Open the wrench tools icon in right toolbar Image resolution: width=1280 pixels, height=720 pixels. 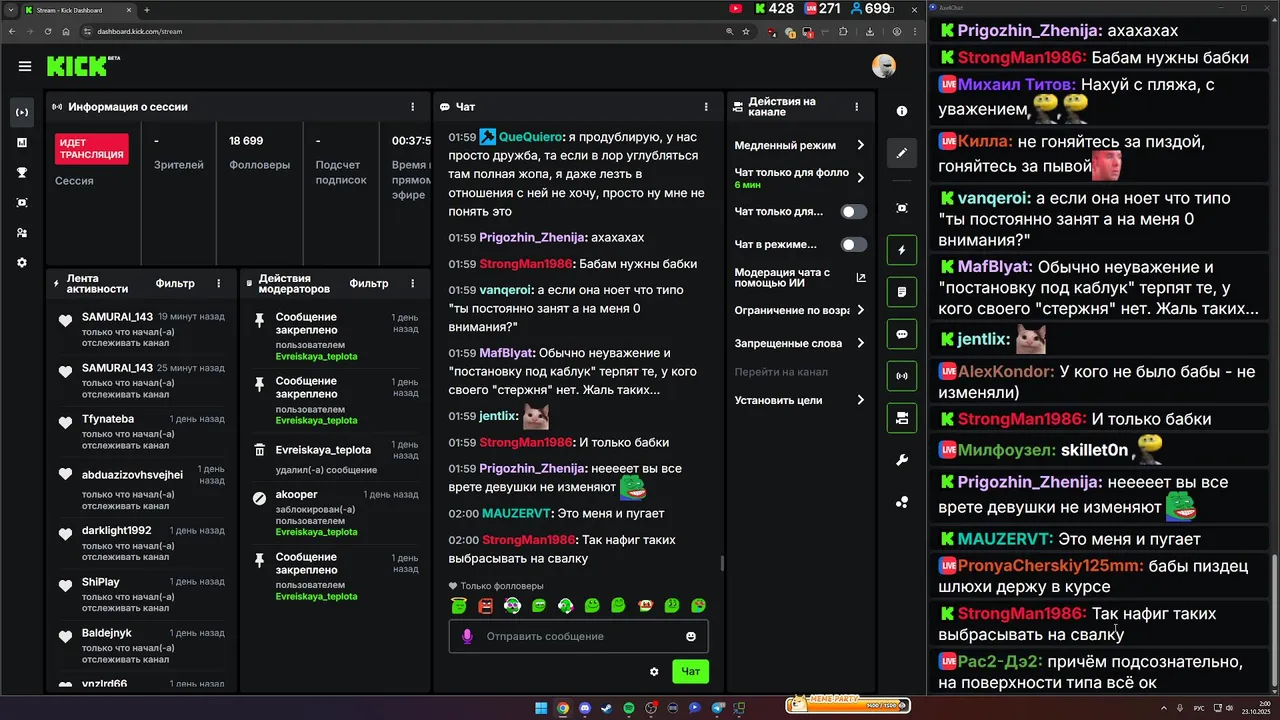(902, 460)
